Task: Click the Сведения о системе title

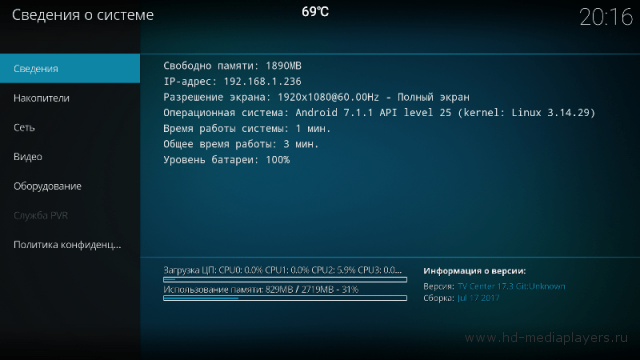Action: click(x=83, y=15)
